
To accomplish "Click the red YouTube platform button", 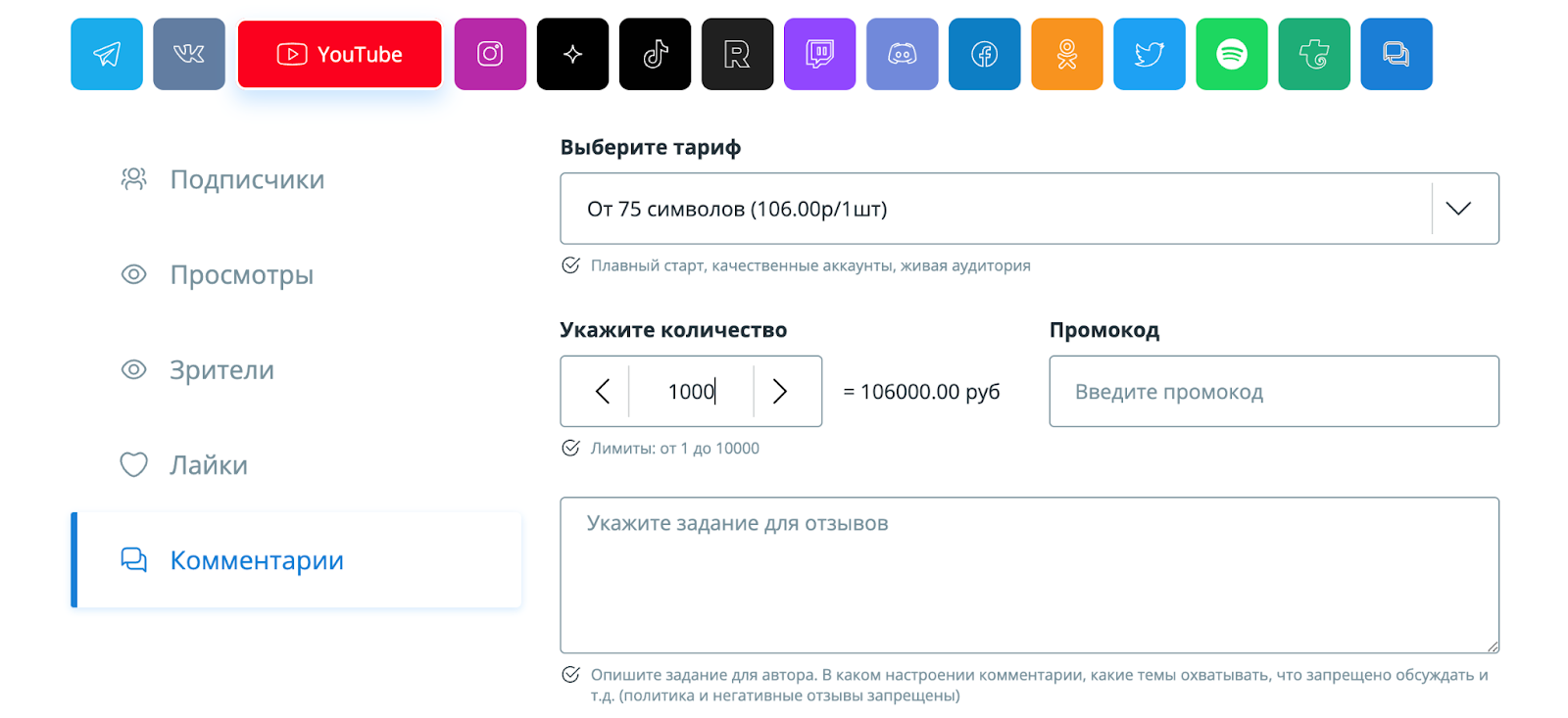I will coord(340,54).
